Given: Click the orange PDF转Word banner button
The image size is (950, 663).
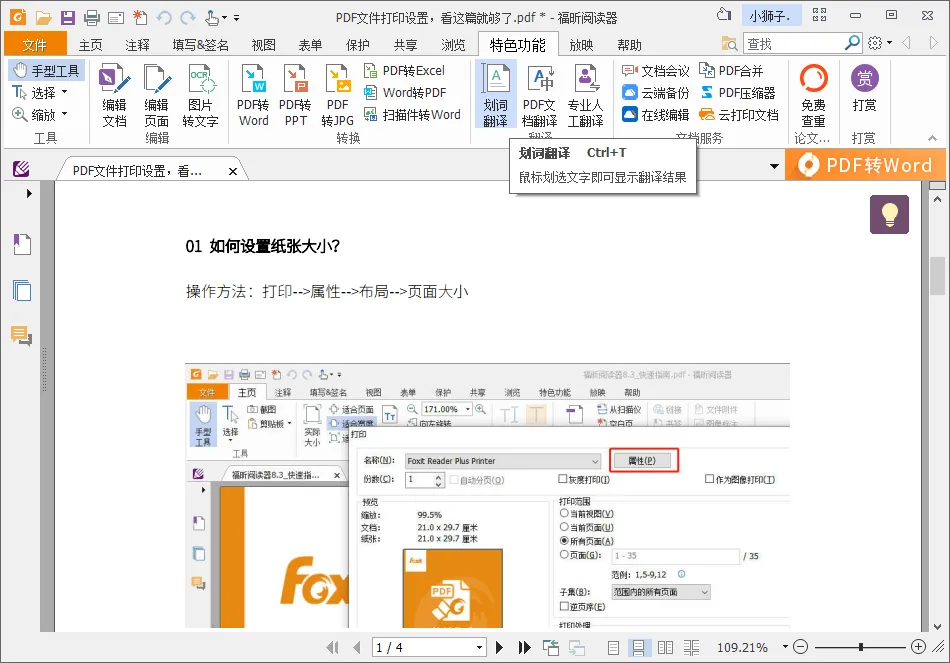Looking at the screenshot, I should pyautogui.click(x=865, y=165).
